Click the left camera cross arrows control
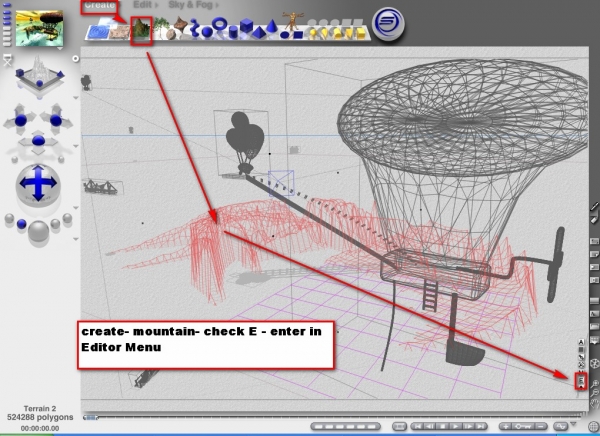This screenshot has width=600, height=436. (x=20, y=119)
